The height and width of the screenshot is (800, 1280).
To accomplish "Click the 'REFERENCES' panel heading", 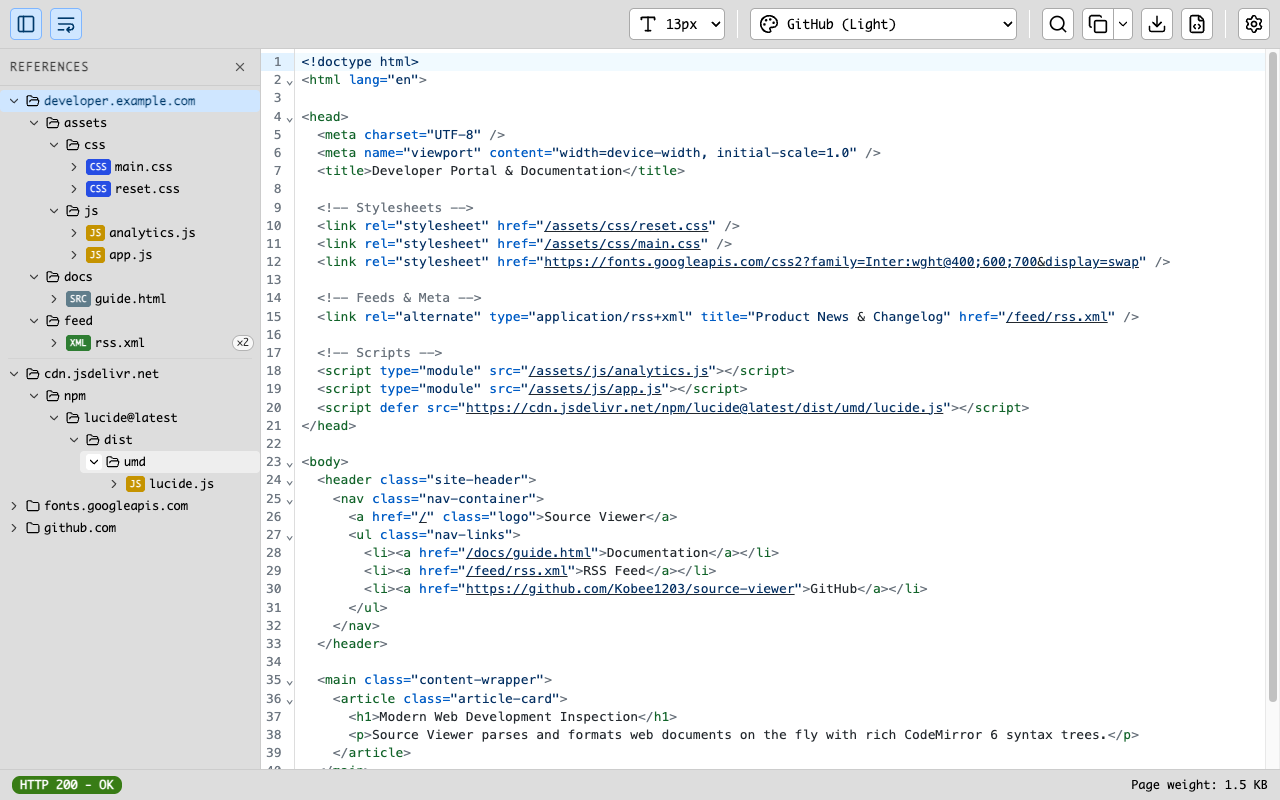I will pos(49,67).
